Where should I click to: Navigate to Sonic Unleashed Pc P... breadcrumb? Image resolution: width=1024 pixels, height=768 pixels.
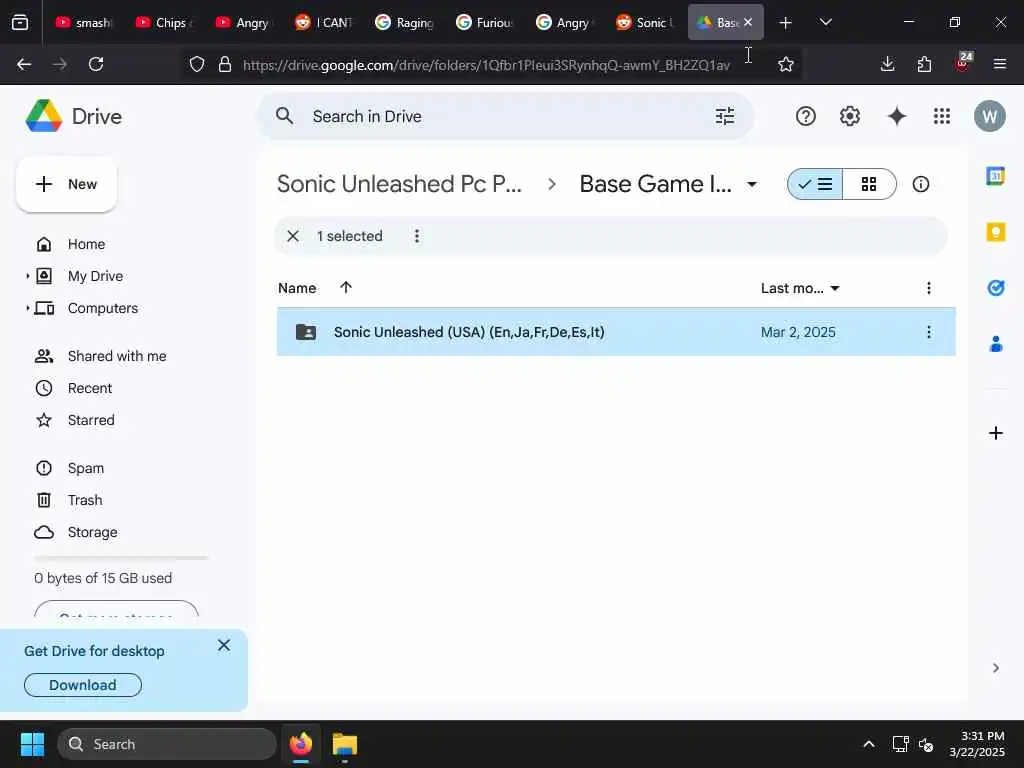[x=399, y=184]
